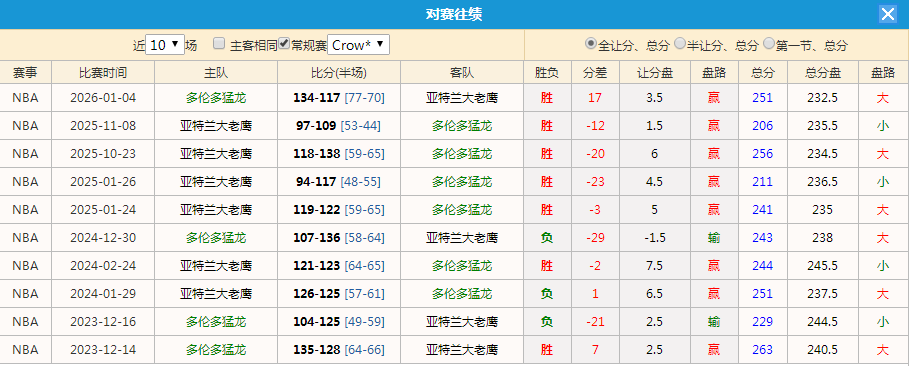Click half-time score [53-44]
This screenshot has width=909, height=366.
(361, 125)
